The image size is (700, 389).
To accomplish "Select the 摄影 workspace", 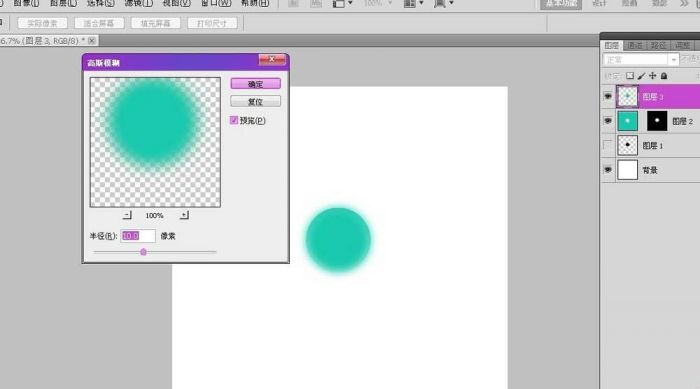I will pos(659,4).
